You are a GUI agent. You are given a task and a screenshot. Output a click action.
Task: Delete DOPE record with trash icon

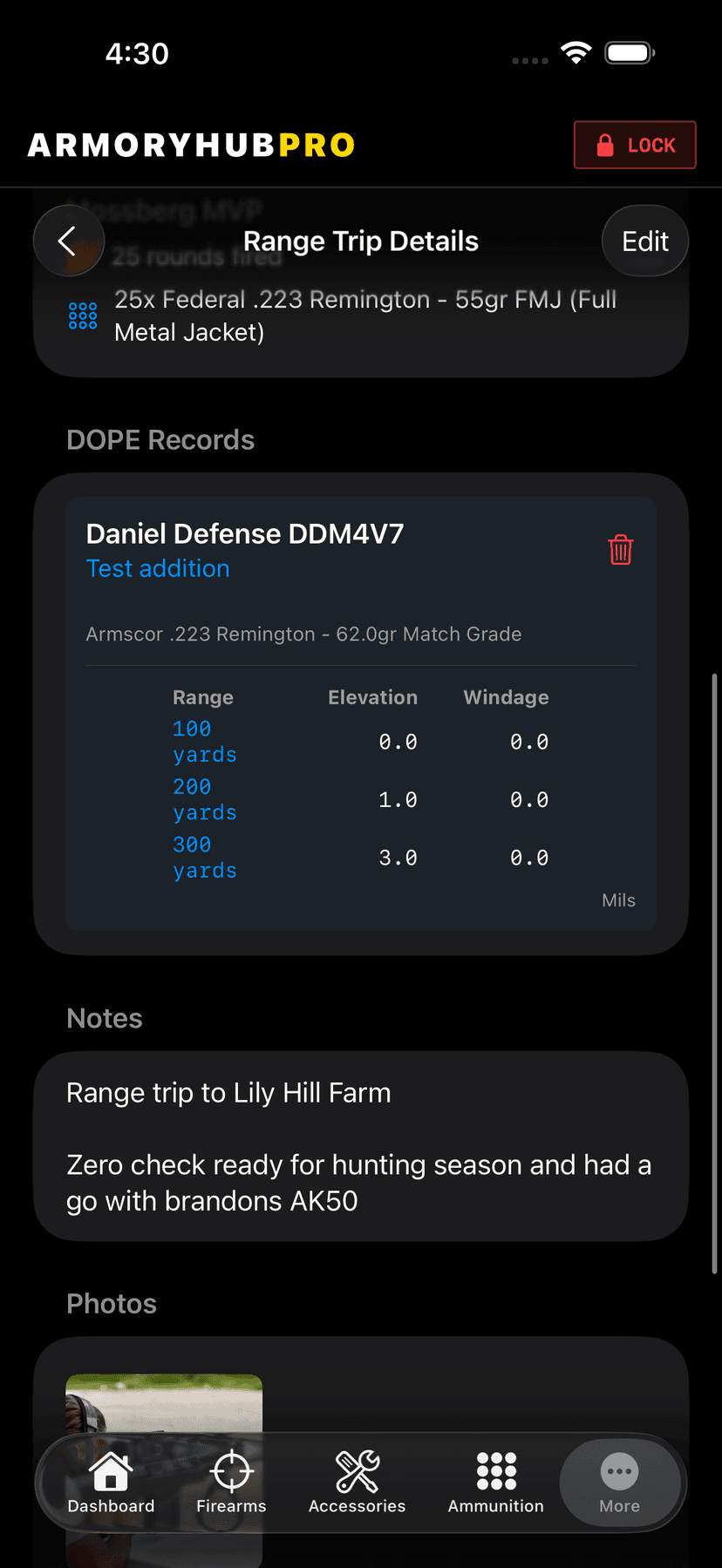pyautogui.click(x=620, y=550)
